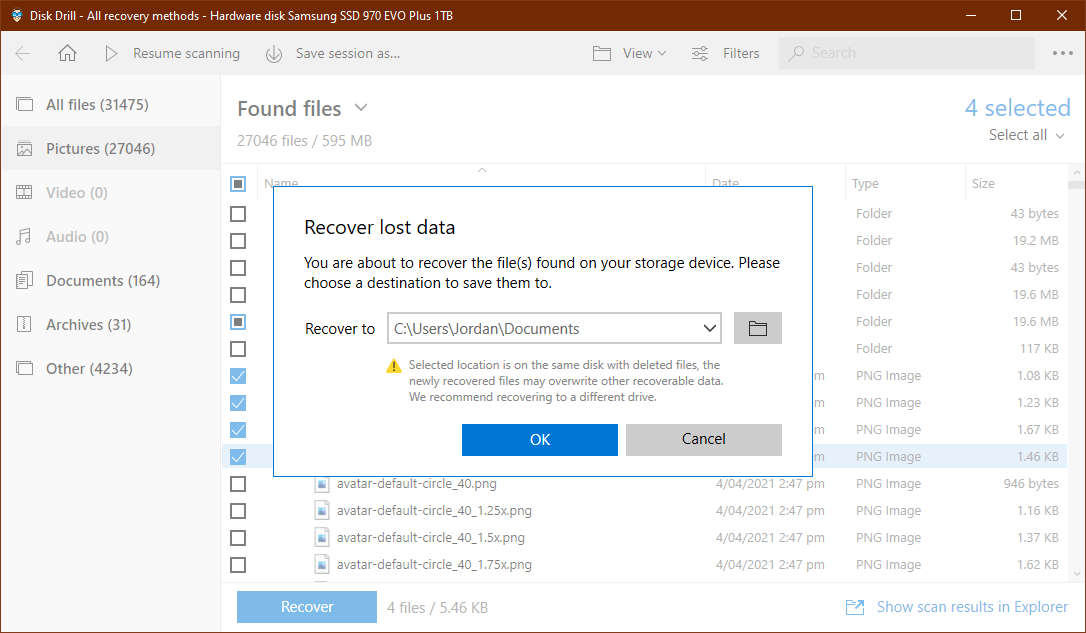Check the avatar-default-circle_40.png checkbox
Screen dimensions: 1086x633
tap(237, 483)
